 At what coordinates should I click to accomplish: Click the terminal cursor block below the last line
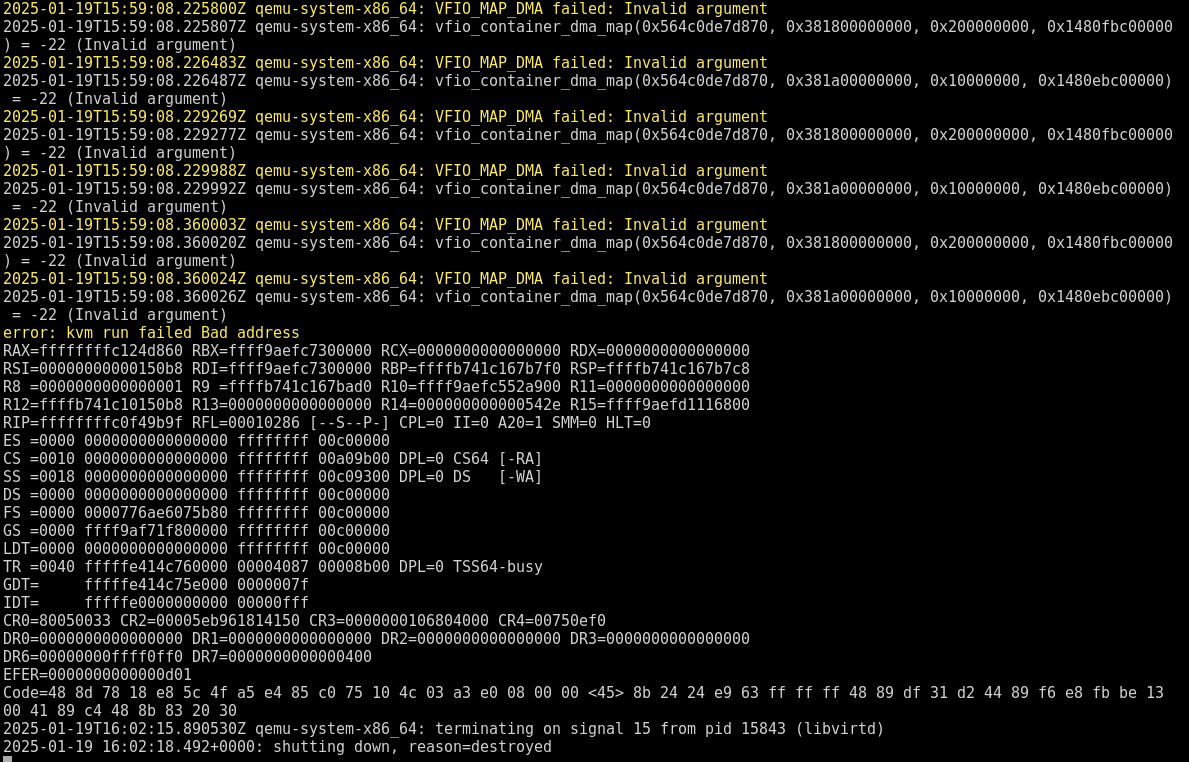pyautogui.click(x=8, y=758)
